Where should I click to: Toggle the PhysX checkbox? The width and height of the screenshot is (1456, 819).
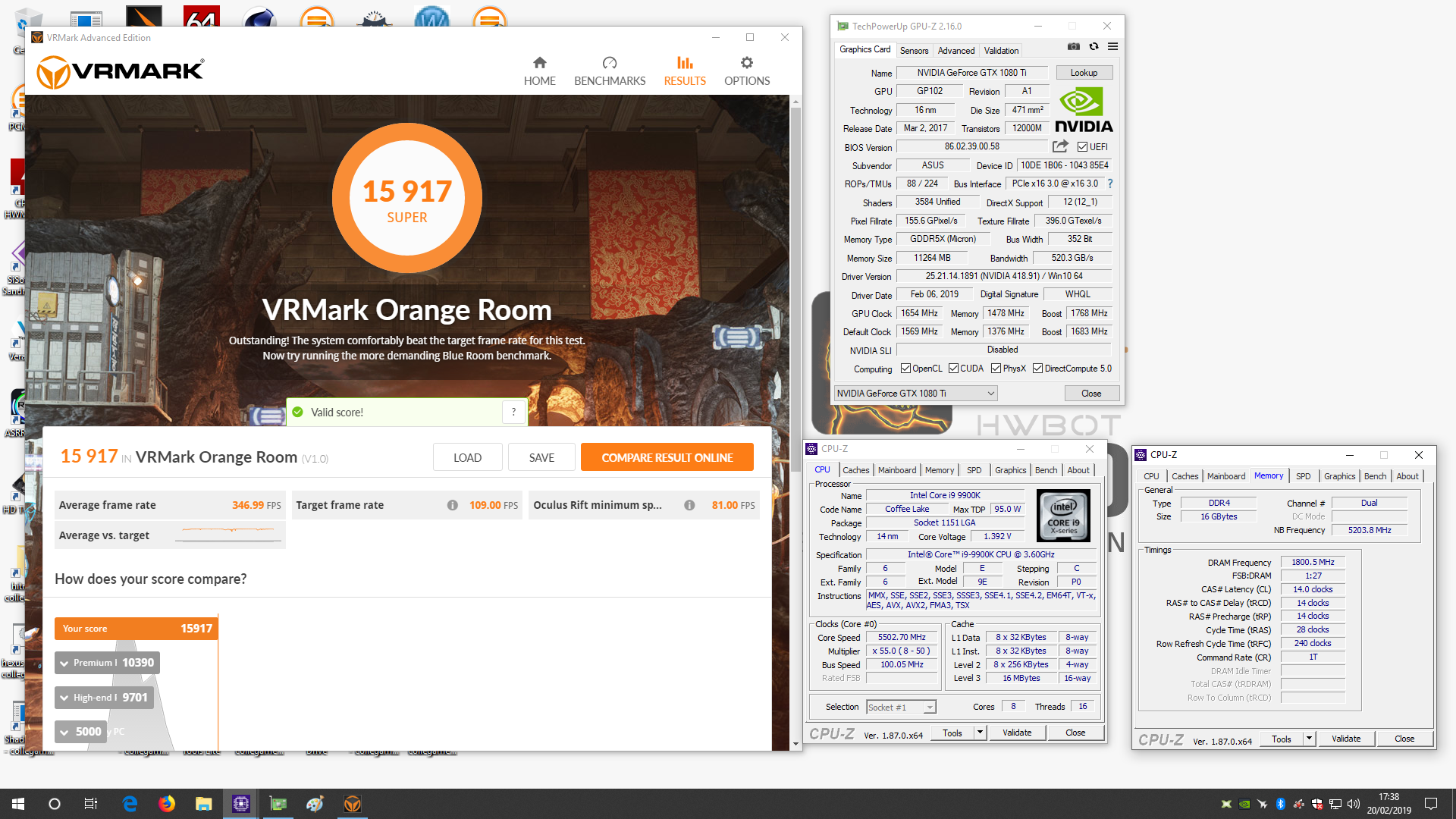pyautogui.click(x=996, y=369)
